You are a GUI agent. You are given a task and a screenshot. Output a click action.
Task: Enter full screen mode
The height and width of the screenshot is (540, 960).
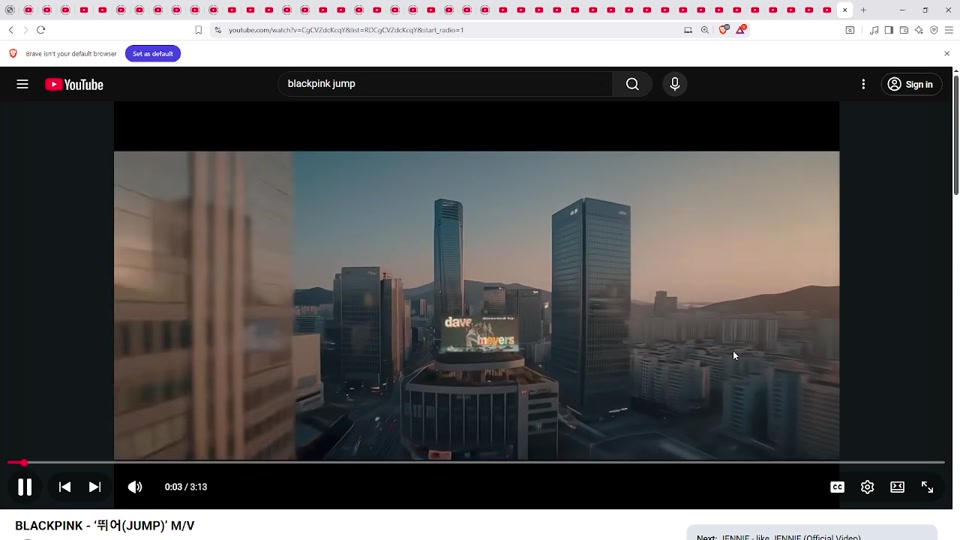point(927,487)
